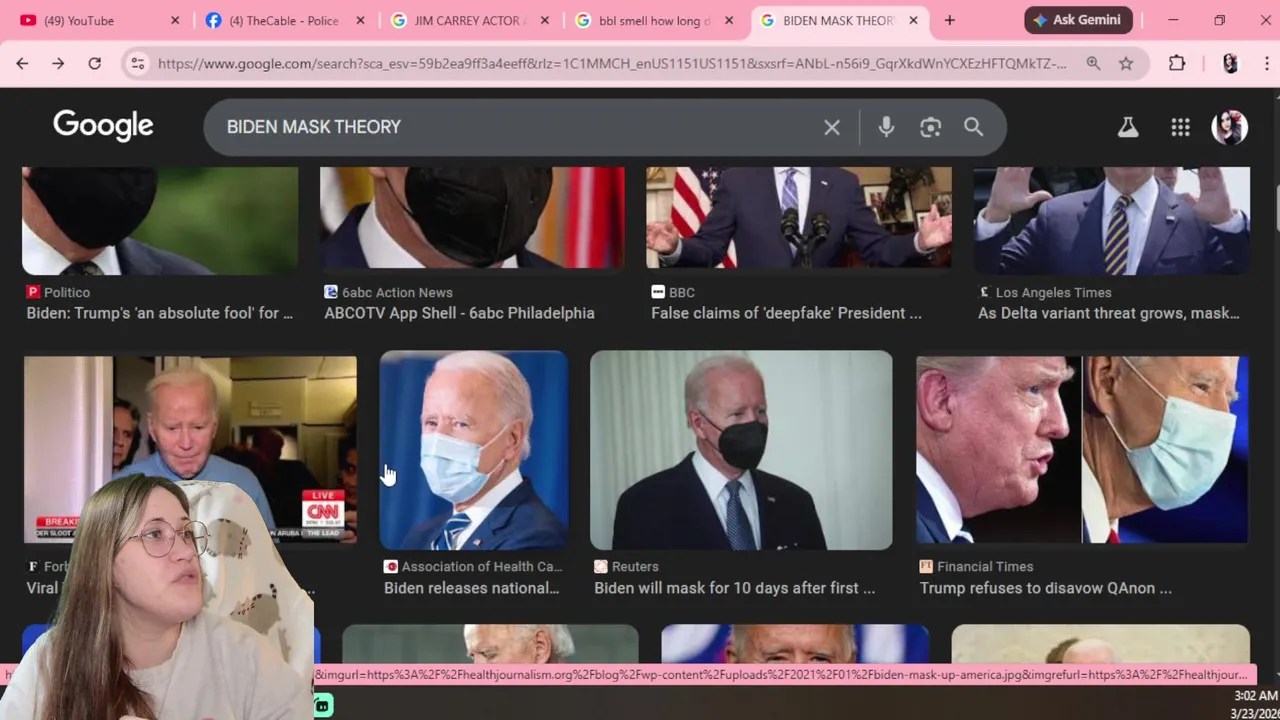This screenshot has width=1280, height=720.
Task: Select the BIDEN MASK THEORY tab
Action: tap(838, 20)
